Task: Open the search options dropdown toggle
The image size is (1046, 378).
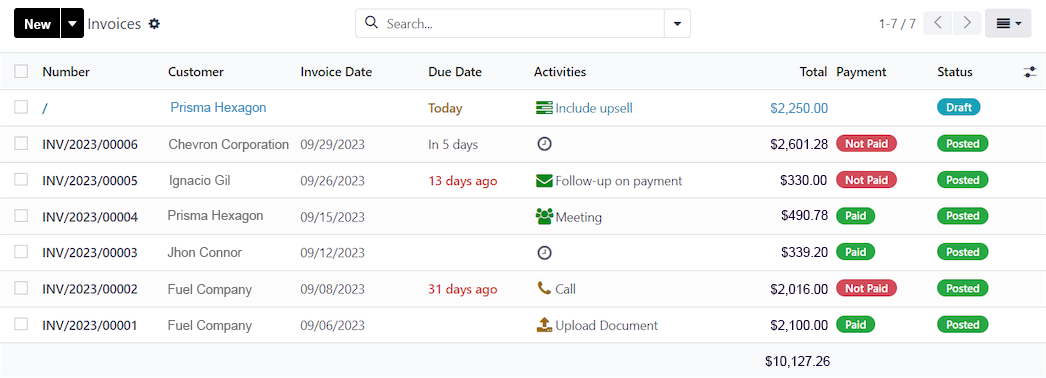Action: click(x=677, y=23)
